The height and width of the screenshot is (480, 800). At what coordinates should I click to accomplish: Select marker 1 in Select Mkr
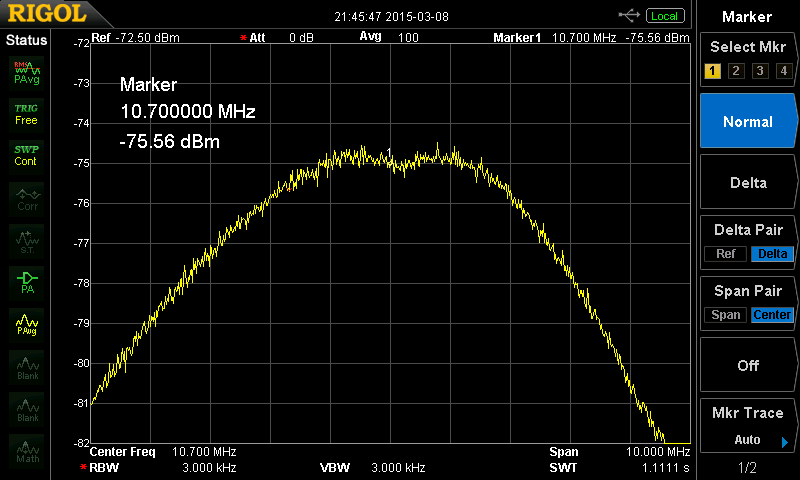tap(712, 71)
